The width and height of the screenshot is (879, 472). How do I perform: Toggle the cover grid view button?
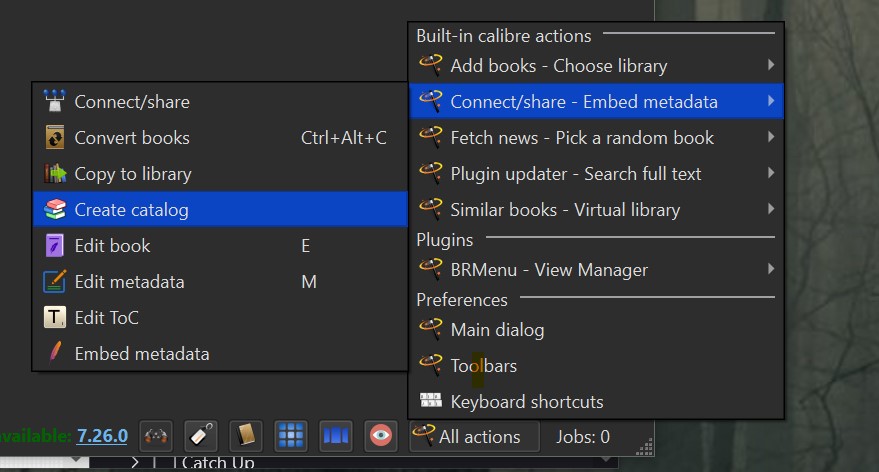[x=290, y=436]
